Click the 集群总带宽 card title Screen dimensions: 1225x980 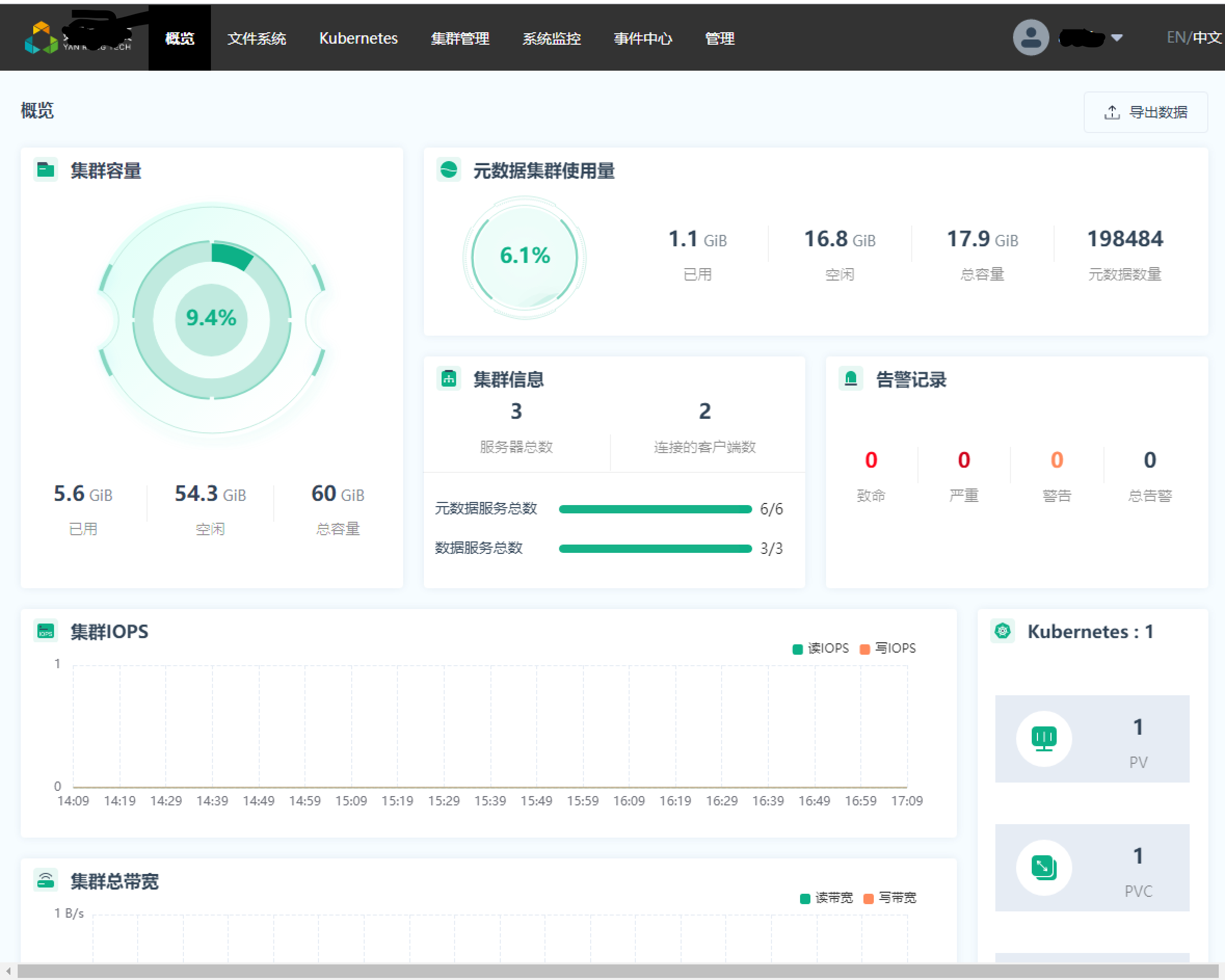pyautogui.click(x=114, y=881)
